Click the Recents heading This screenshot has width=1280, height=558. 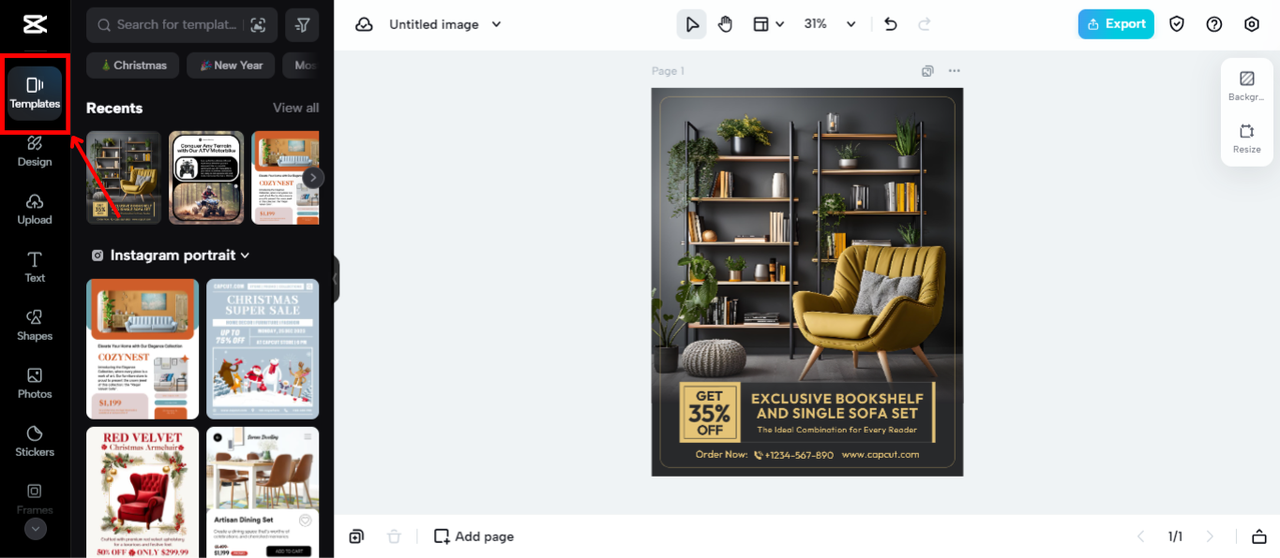coord(114,108)
